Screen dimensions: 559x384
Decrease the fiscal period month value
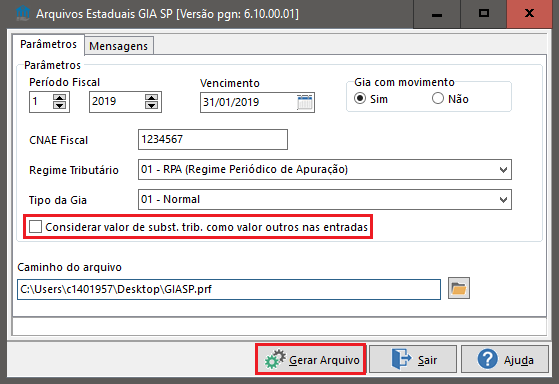click(59, 106)
